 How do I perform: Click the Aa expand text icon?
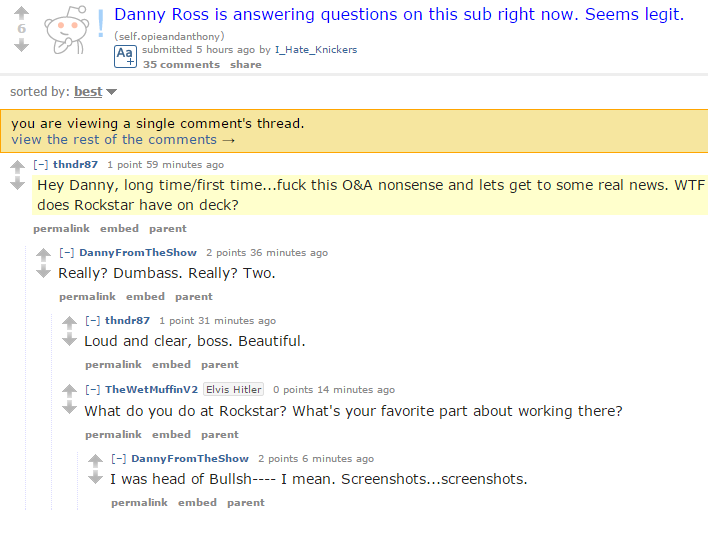(x=125, y=56)
